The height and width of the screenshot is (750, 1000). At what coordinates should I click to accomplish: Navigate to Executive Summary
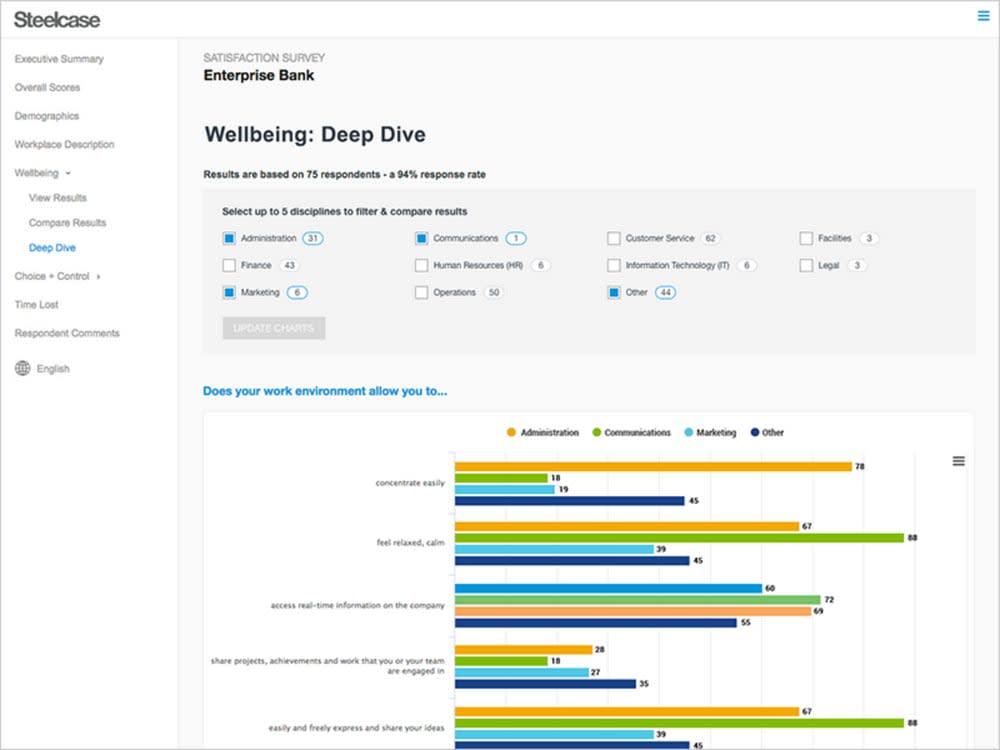(58, 58)
